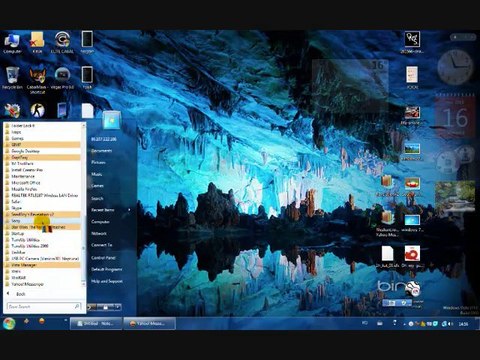Click the magnifier icon in Start Search
The height and width of the screenshot is (360, 480).
tap(77, 306)
